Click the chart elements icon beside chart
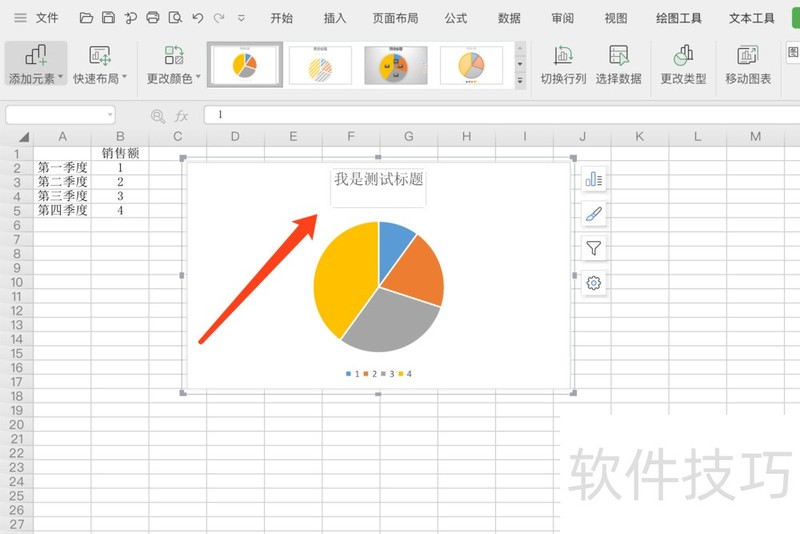 pos(594,179)
